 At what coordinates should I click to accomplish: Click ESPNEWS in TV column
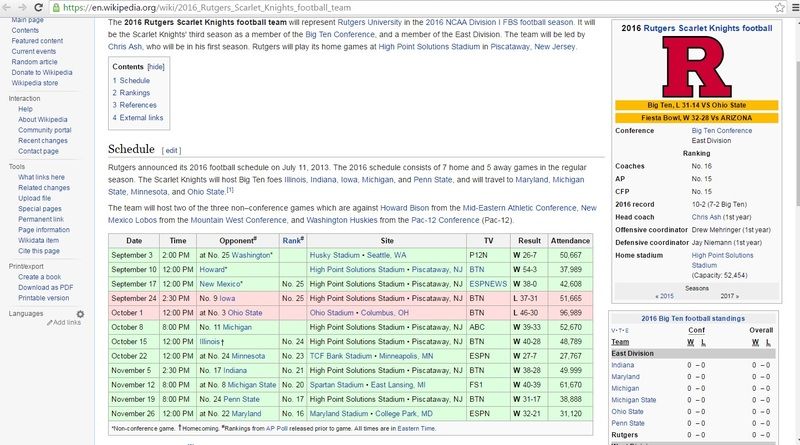tap(488, 284)
